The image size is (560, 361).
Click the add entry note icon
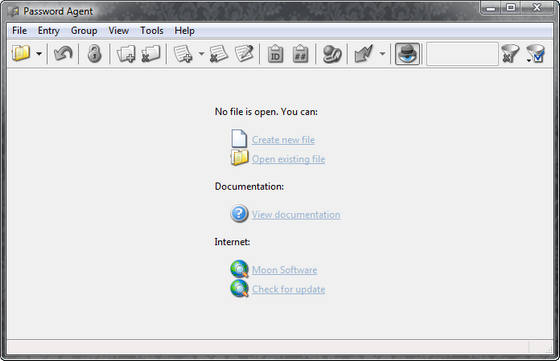pos(183,54)
